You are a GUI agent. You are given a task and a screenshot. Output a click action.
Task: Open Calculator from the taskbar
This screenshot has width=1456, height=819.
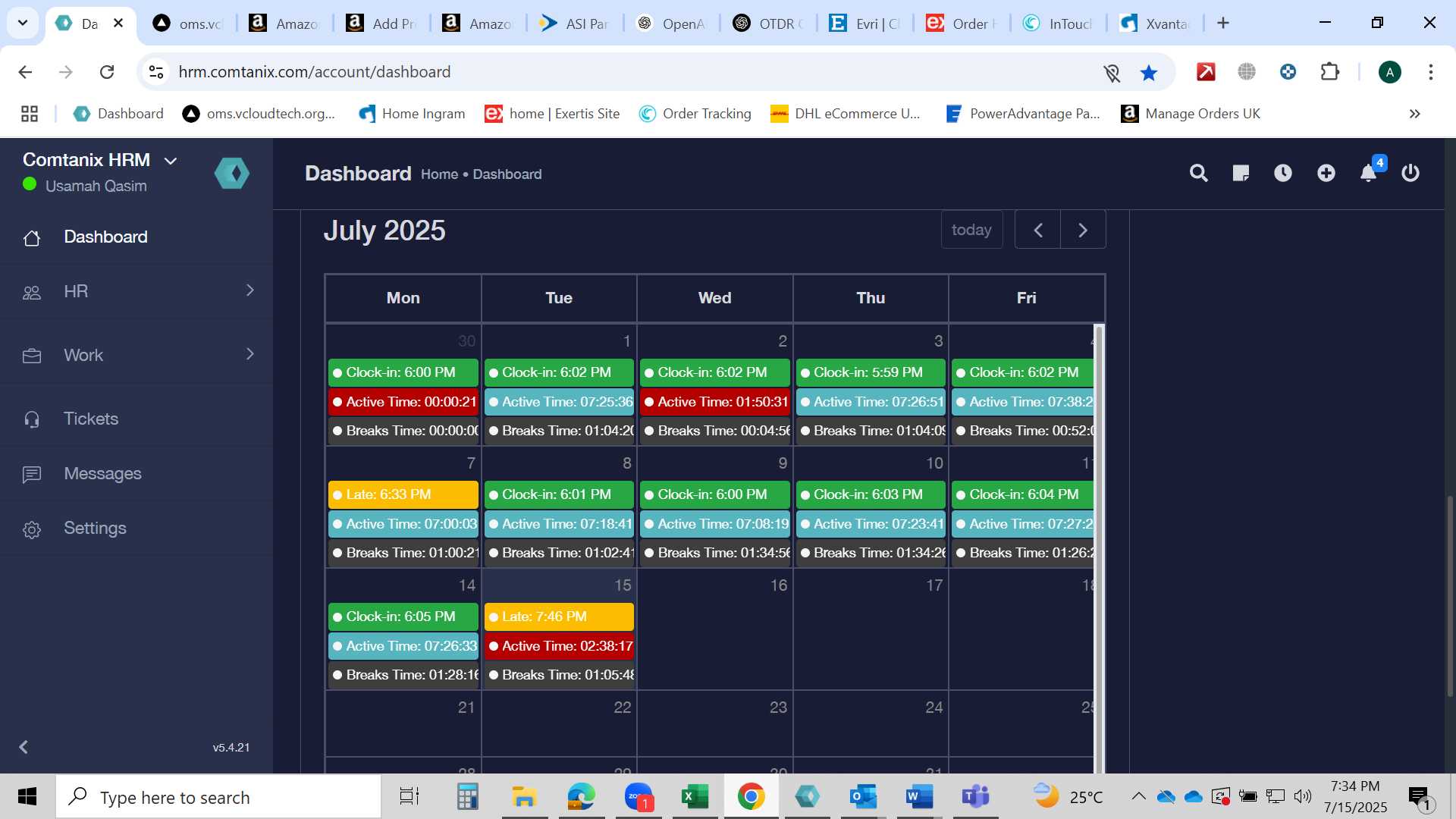point(467,797)
